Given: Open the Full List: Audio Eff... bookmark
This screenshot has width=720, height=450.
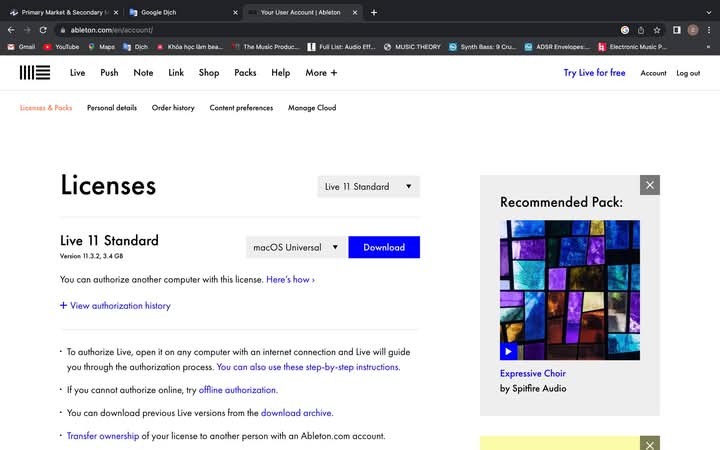Looking at the screenshot, I should coord(342,47).
